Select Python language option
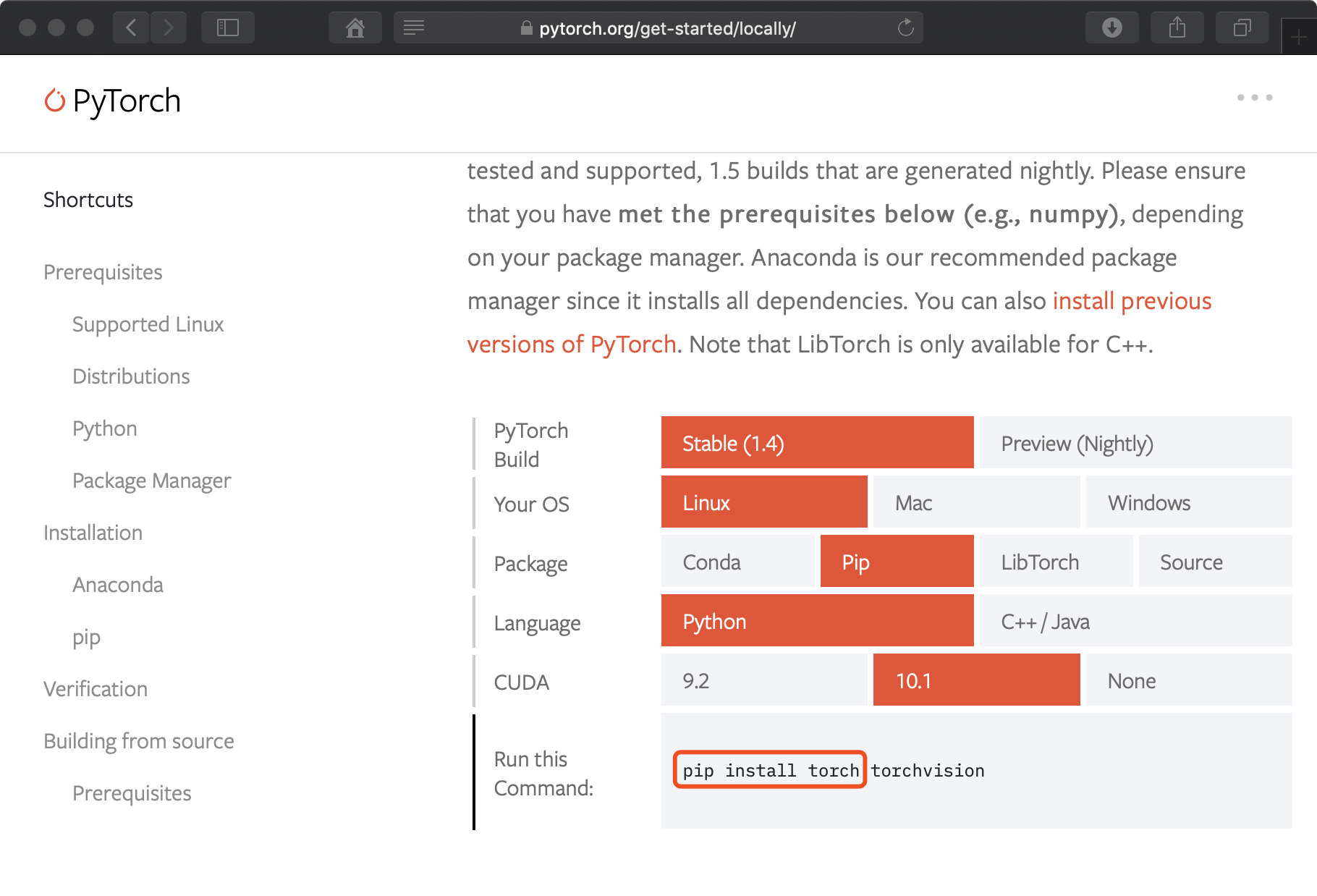This screenshot has height=896, width=1317. click(x=818, y=621)
